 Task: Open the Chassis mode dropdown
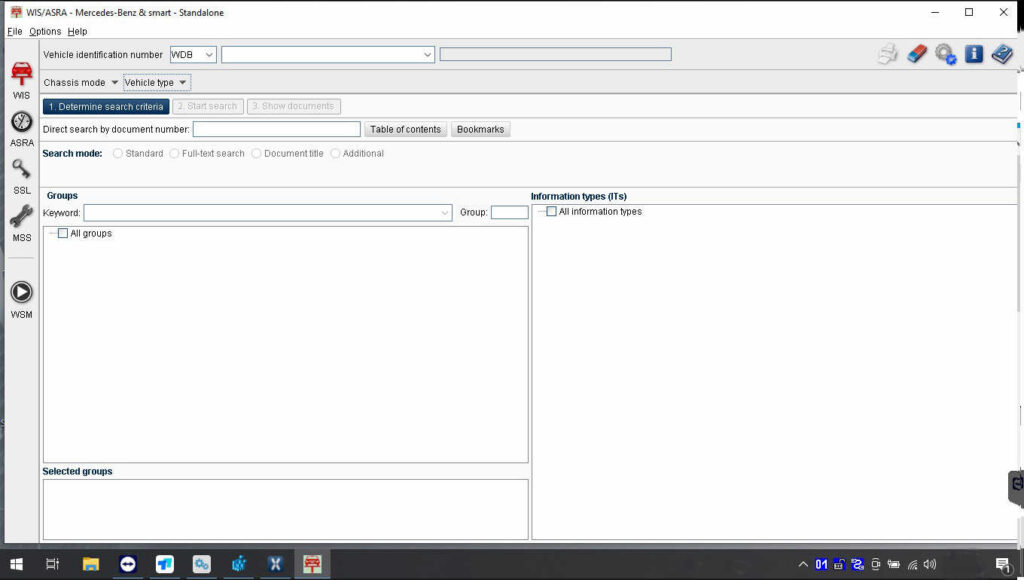click(81, 83)
